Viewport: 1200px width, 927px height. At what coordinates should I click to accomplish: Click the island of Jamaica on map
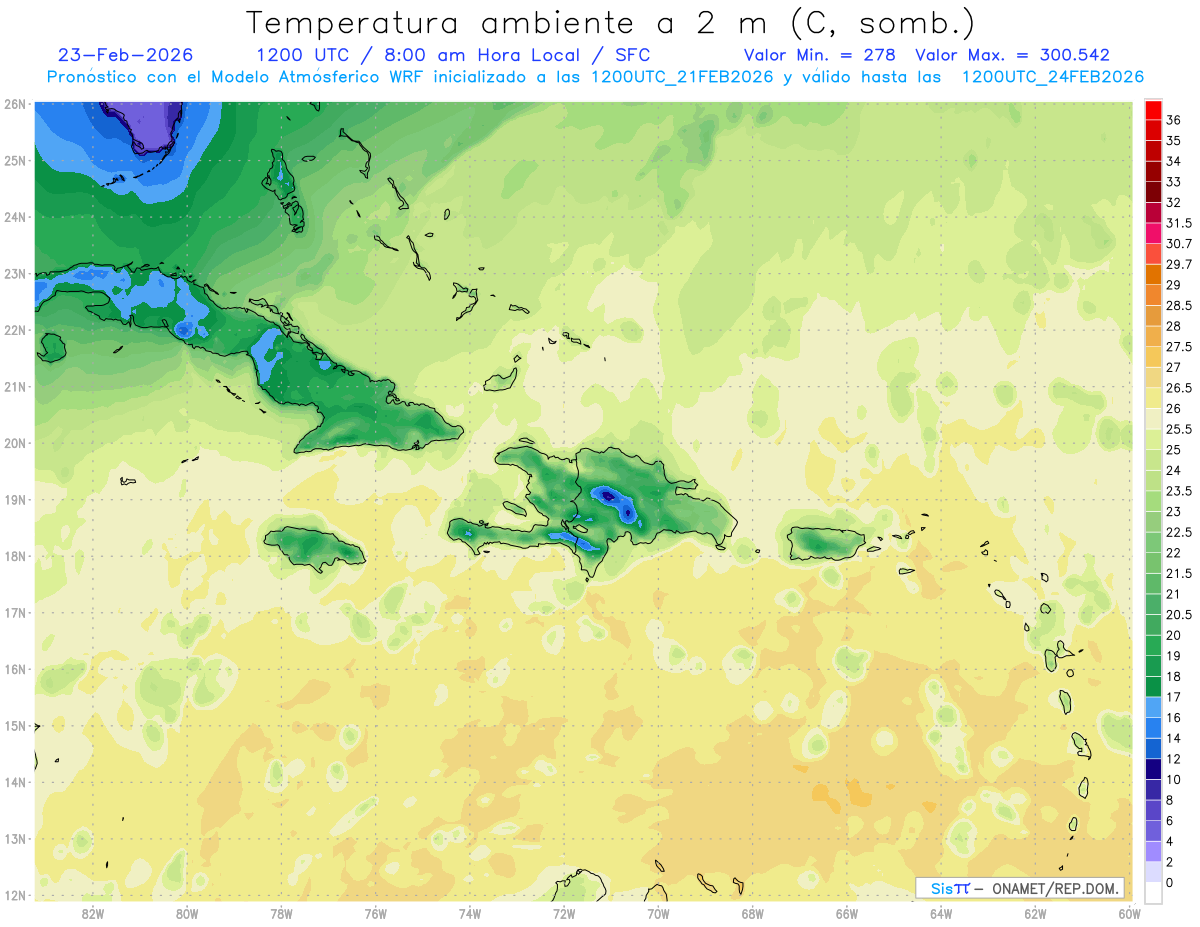coord(314,547)
